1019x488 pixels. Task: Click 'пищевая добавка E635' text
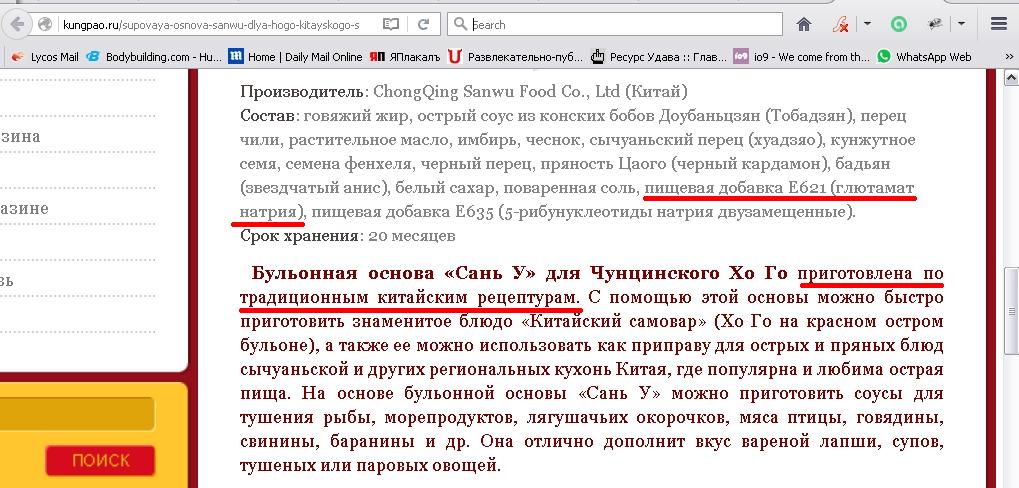402,212
